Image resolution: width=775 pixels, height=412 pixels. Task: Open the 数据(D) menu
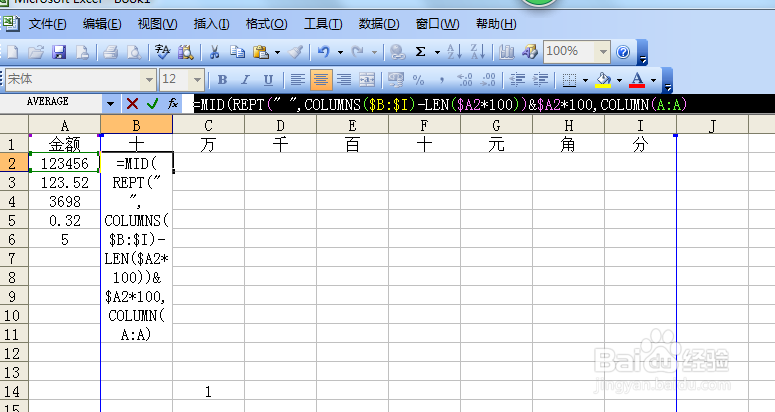pyautogui.click(x=379, y=24)
